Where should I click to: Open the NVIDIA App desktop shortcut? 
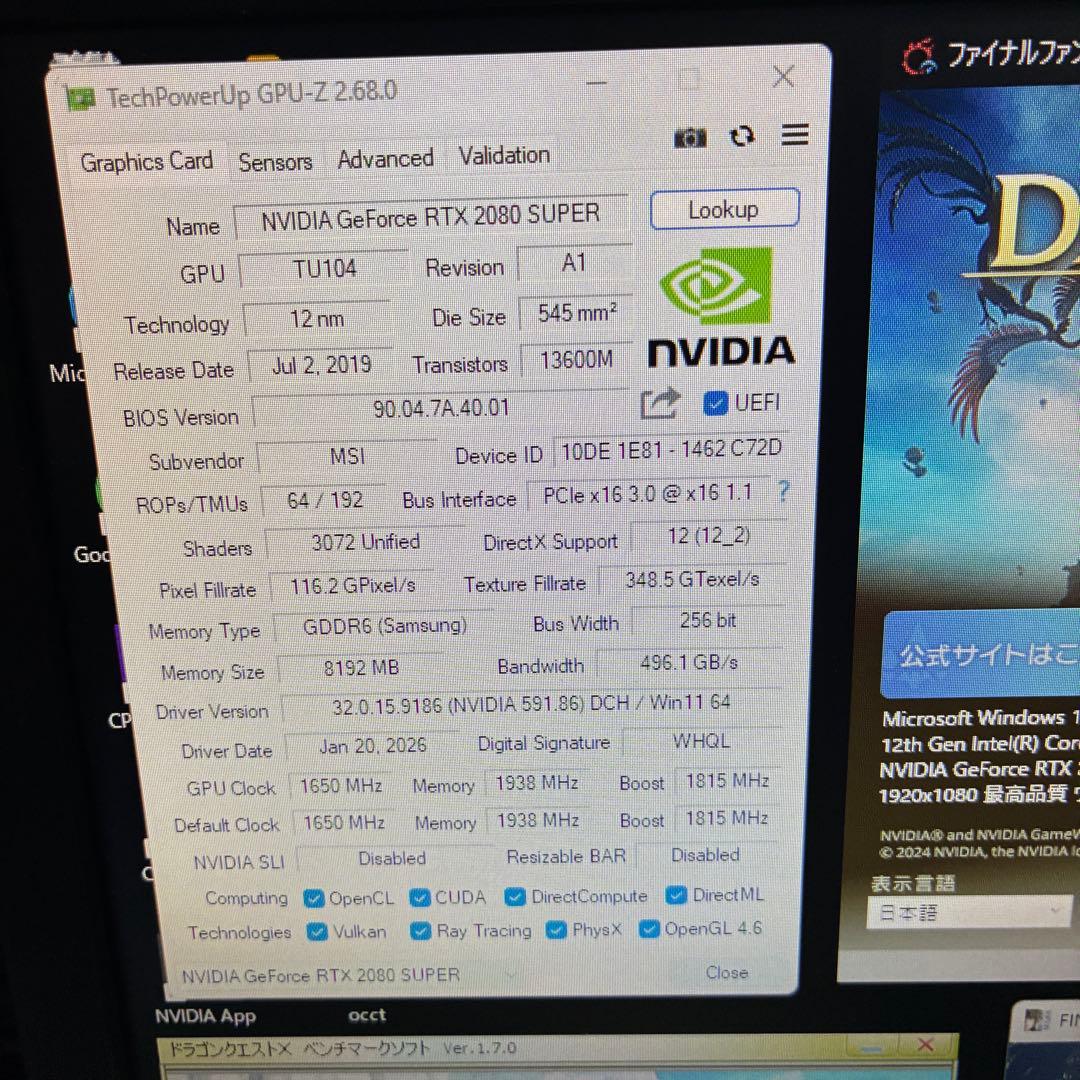click(205, 1017)
